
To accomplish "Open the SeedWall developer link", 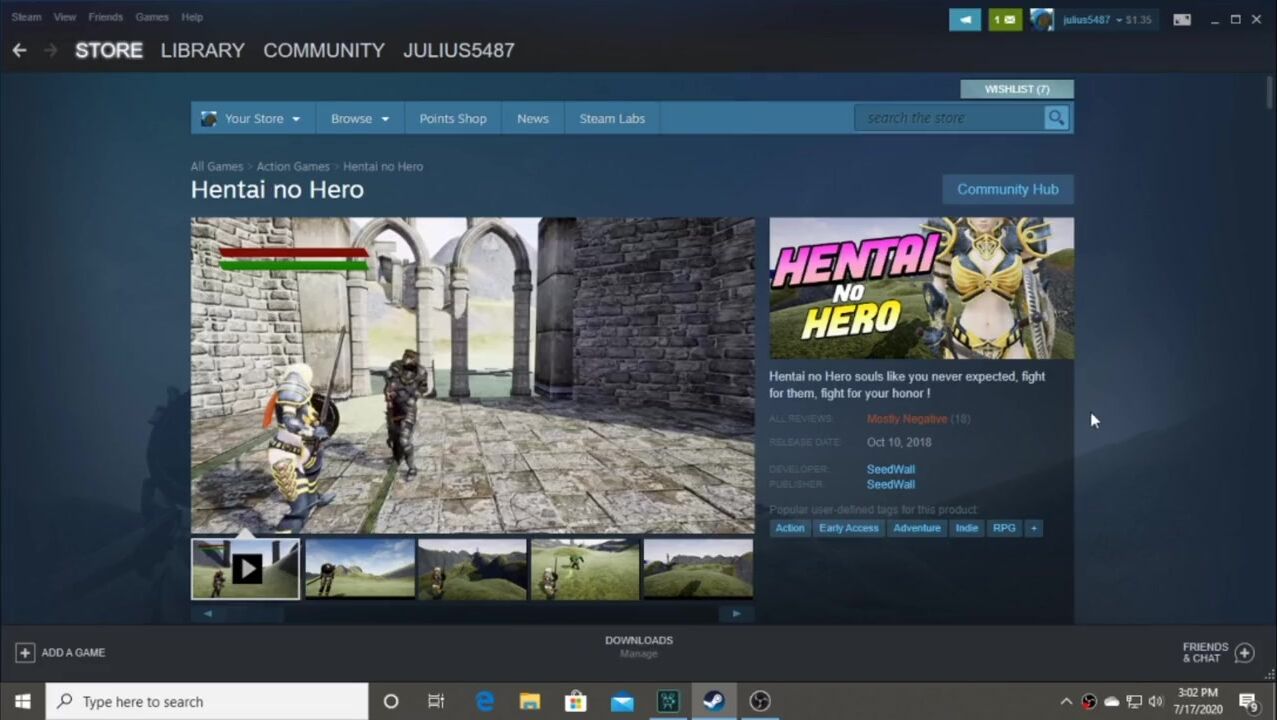I will (890, 469).
